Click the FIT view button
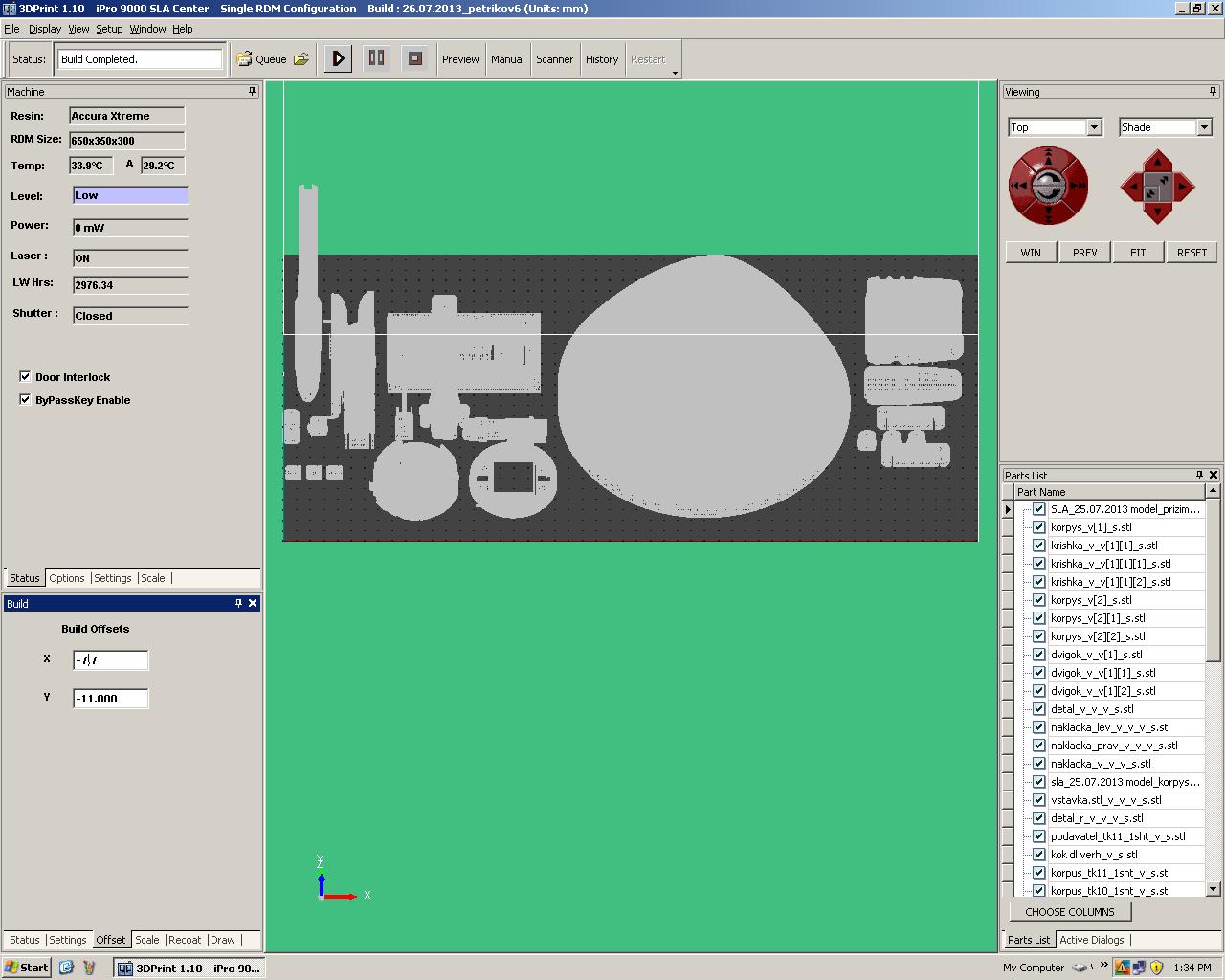The image size is (1225, 980). (1138, 253)
